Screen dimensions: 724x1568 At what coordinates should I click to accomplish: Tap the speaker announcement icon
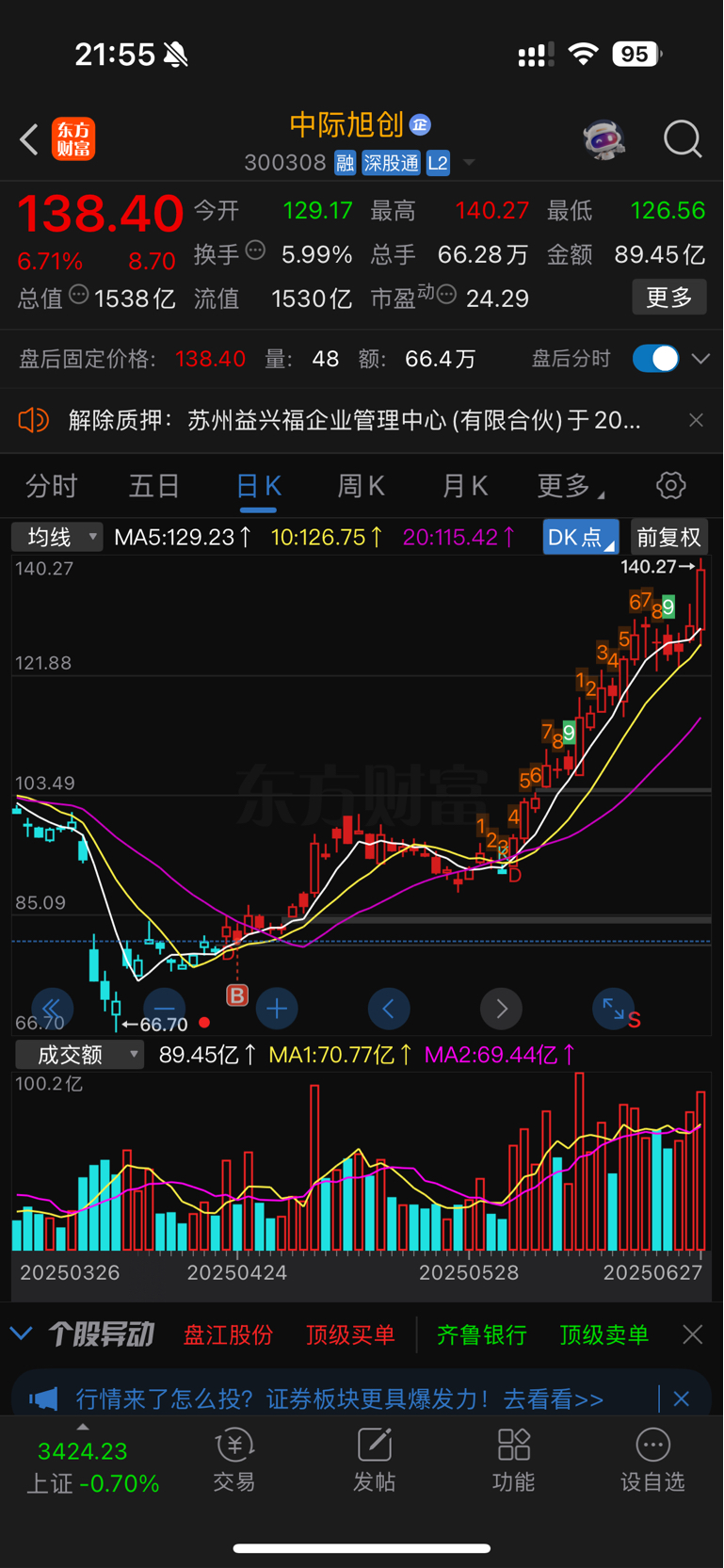[33, 420]
